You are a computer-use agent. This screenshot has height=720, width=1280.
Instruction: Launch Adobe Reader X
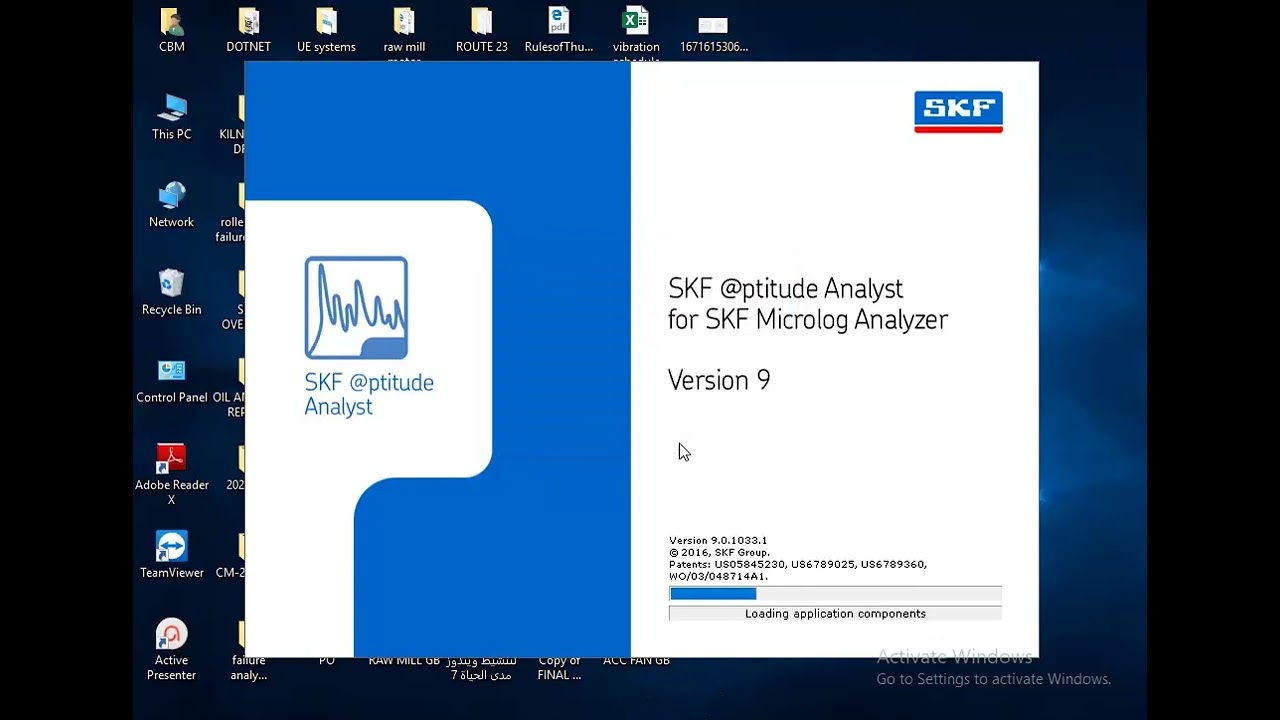pyautogui.click(x=172, y=474)
